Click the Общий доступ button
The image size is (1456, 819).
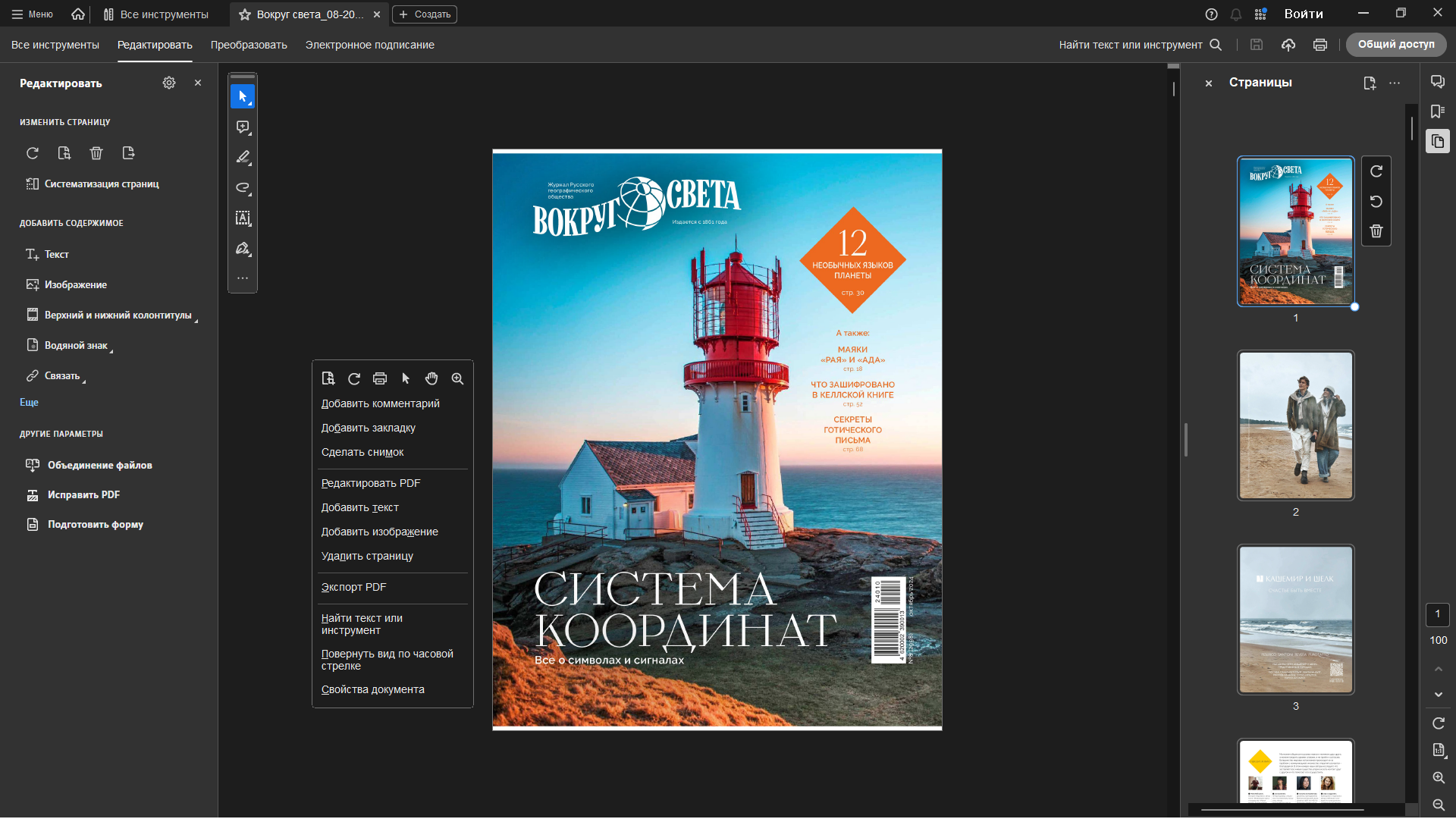click(x=1395, y=45)
